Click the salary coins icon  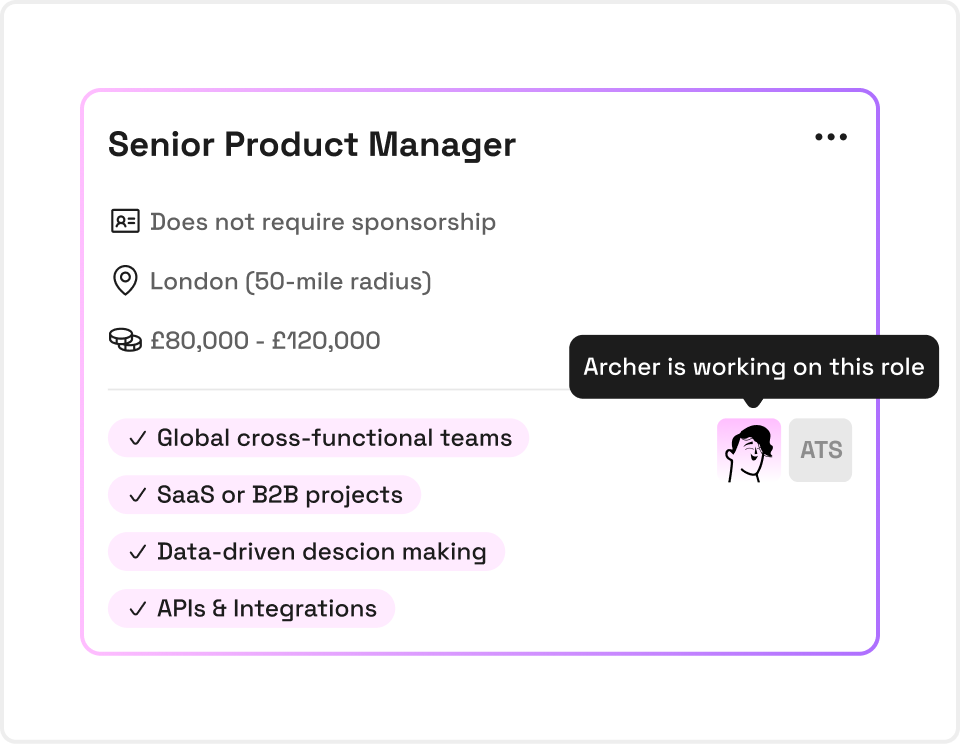(125, 340)
